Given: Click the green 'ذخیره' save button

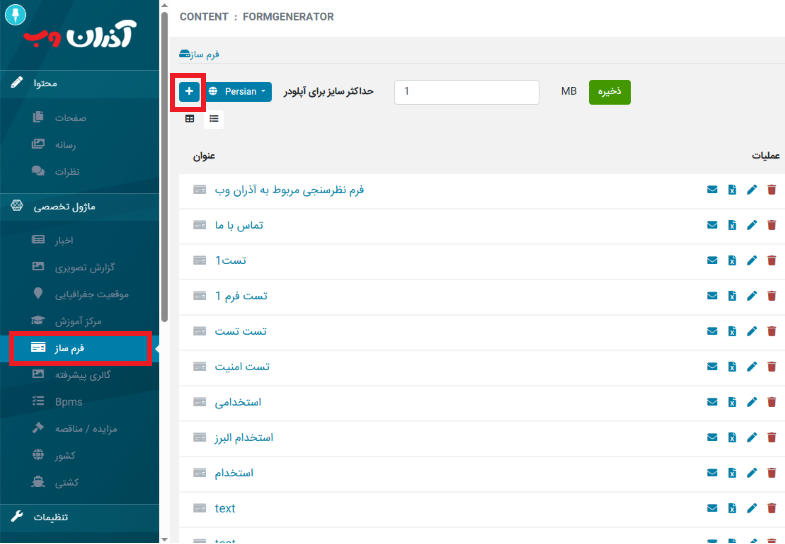Looking at the screenshot, I should pyautogui.click(x=609, y=92).
